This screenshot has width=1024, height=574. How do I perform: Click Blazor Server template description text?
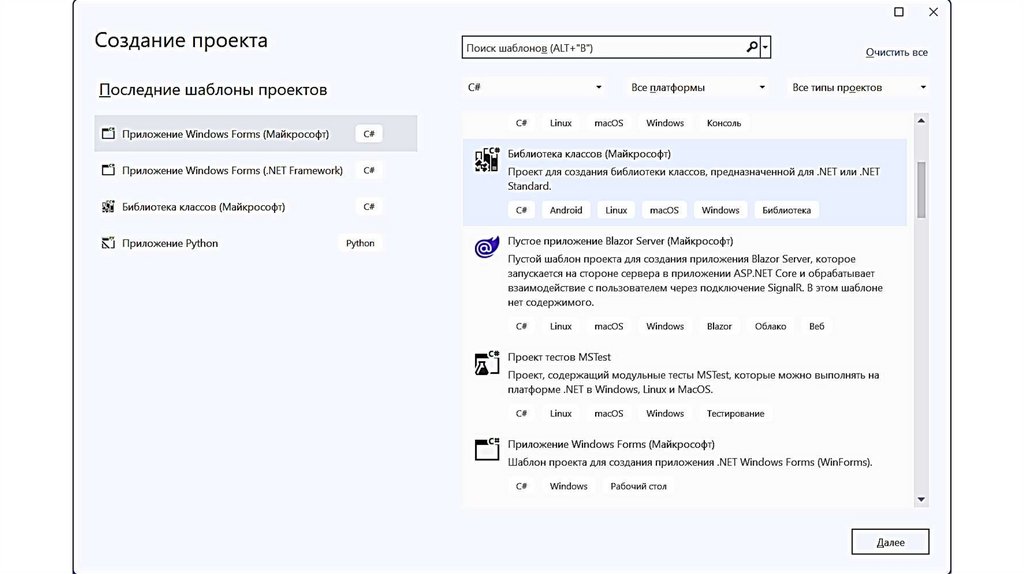pos(696,281)
